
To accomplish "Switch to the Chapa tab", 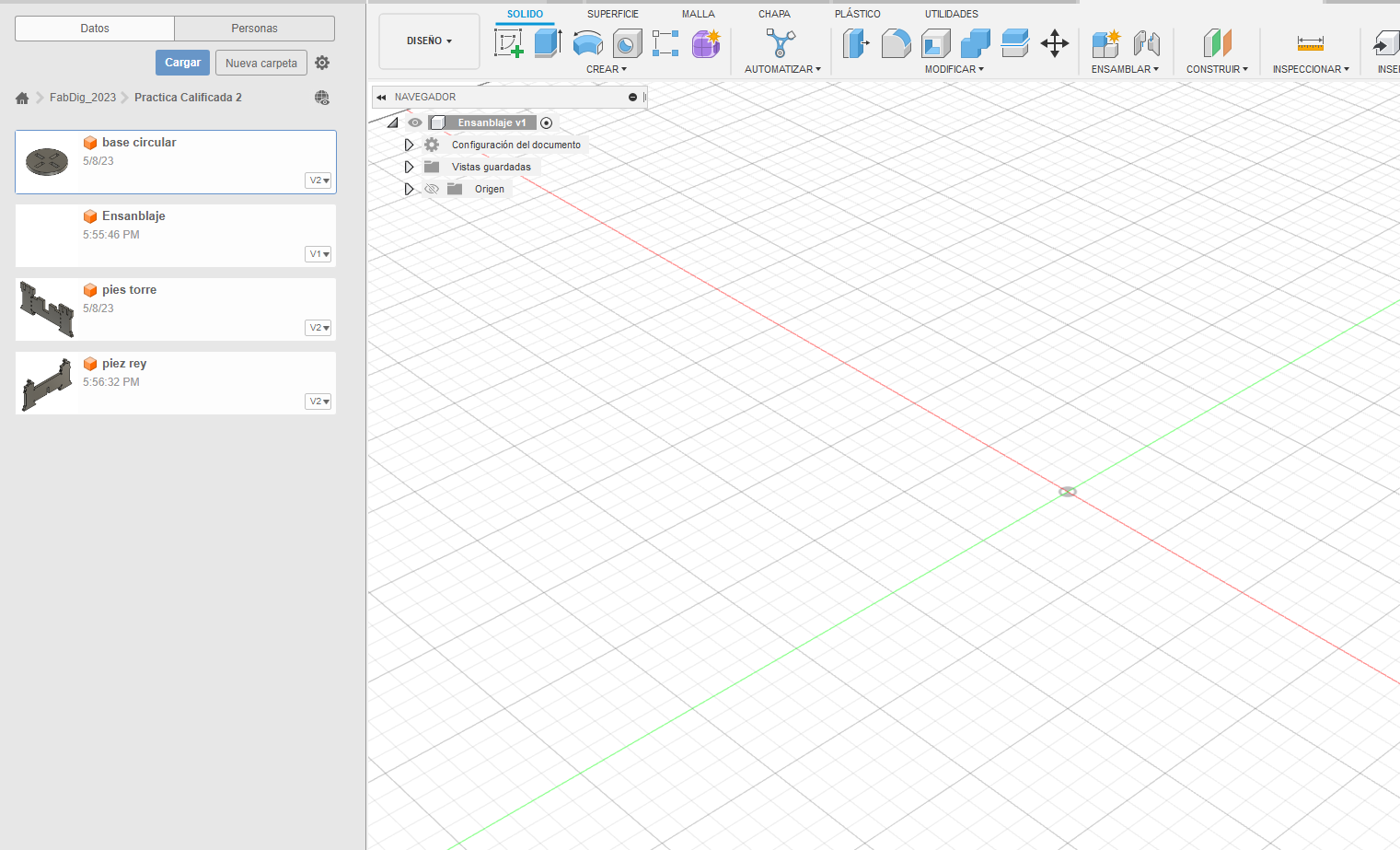I will [x=774, y=14].
